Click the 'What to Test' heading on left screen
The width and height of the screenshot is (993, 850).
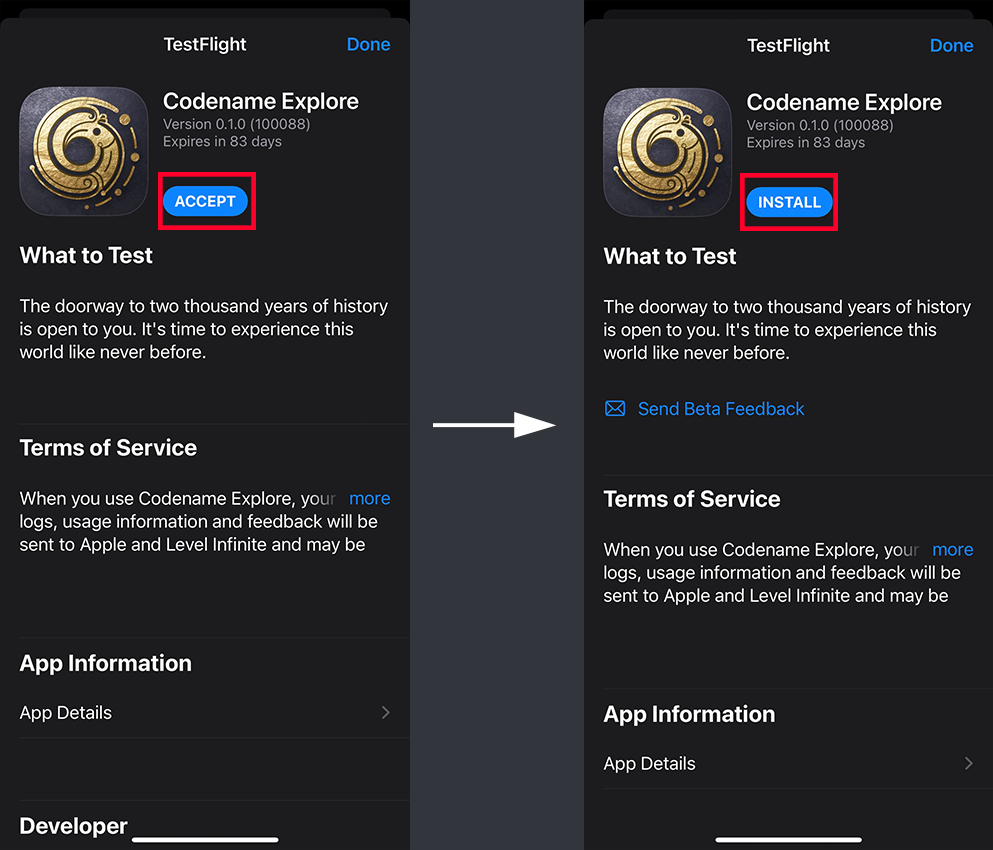coord(86,255)
